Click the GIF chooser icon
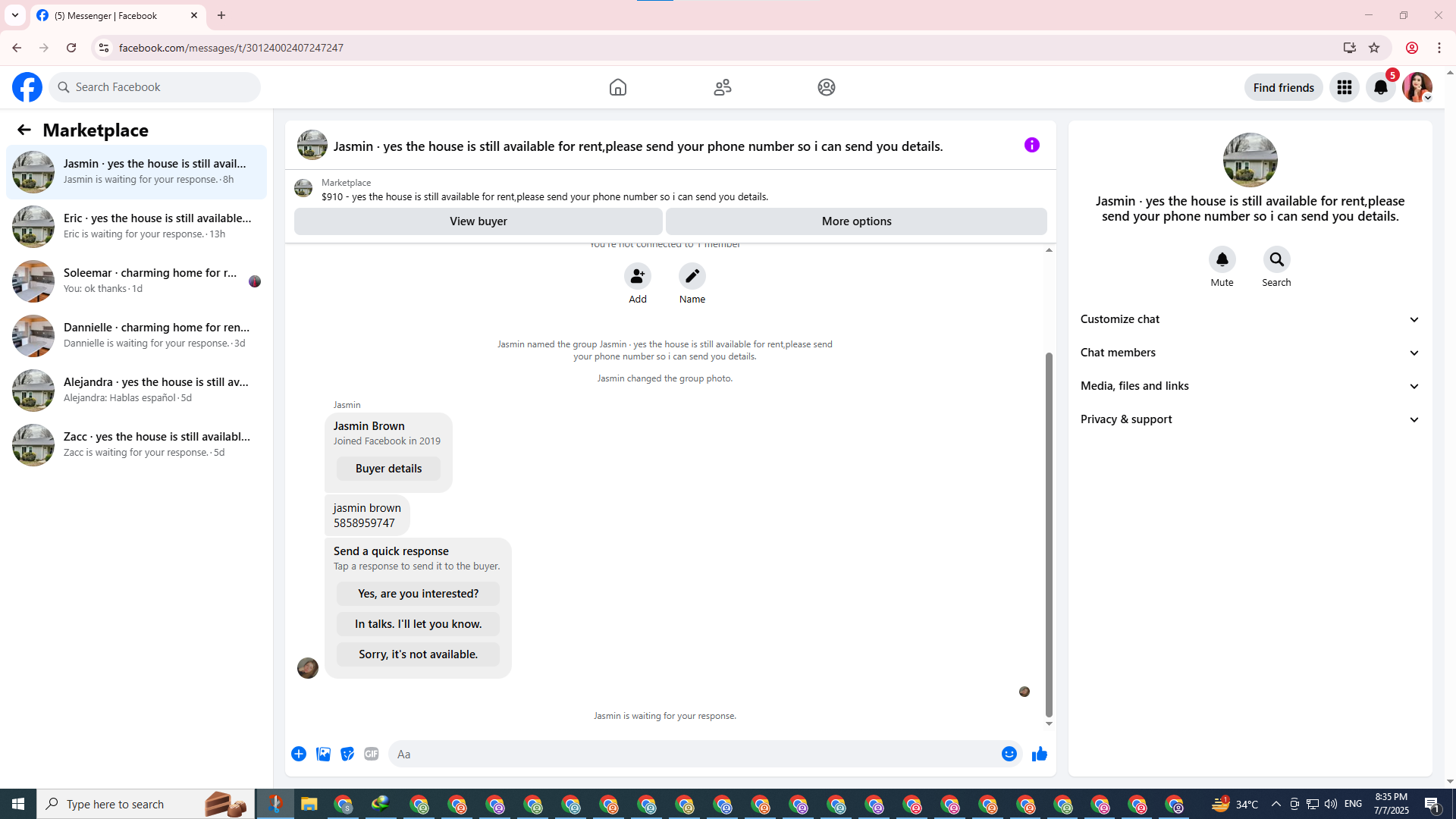The width and height of the screenshot is (1456, 819). click(x=371, y=754)
